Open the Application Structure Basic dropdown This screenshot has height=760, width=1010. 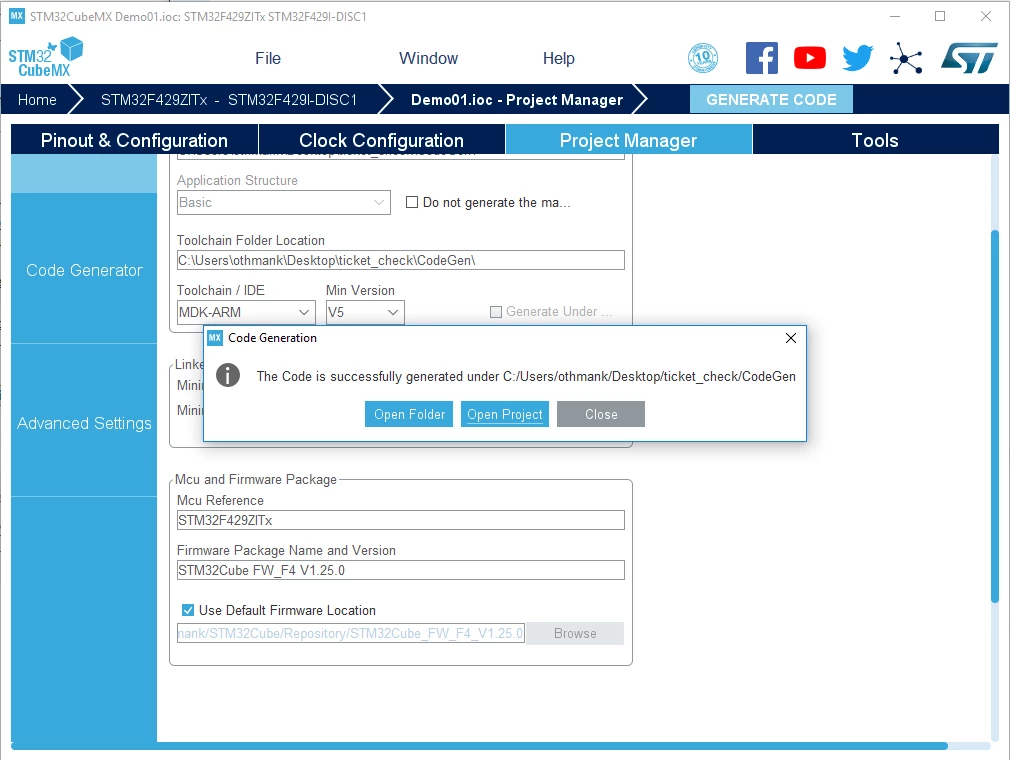283,202
